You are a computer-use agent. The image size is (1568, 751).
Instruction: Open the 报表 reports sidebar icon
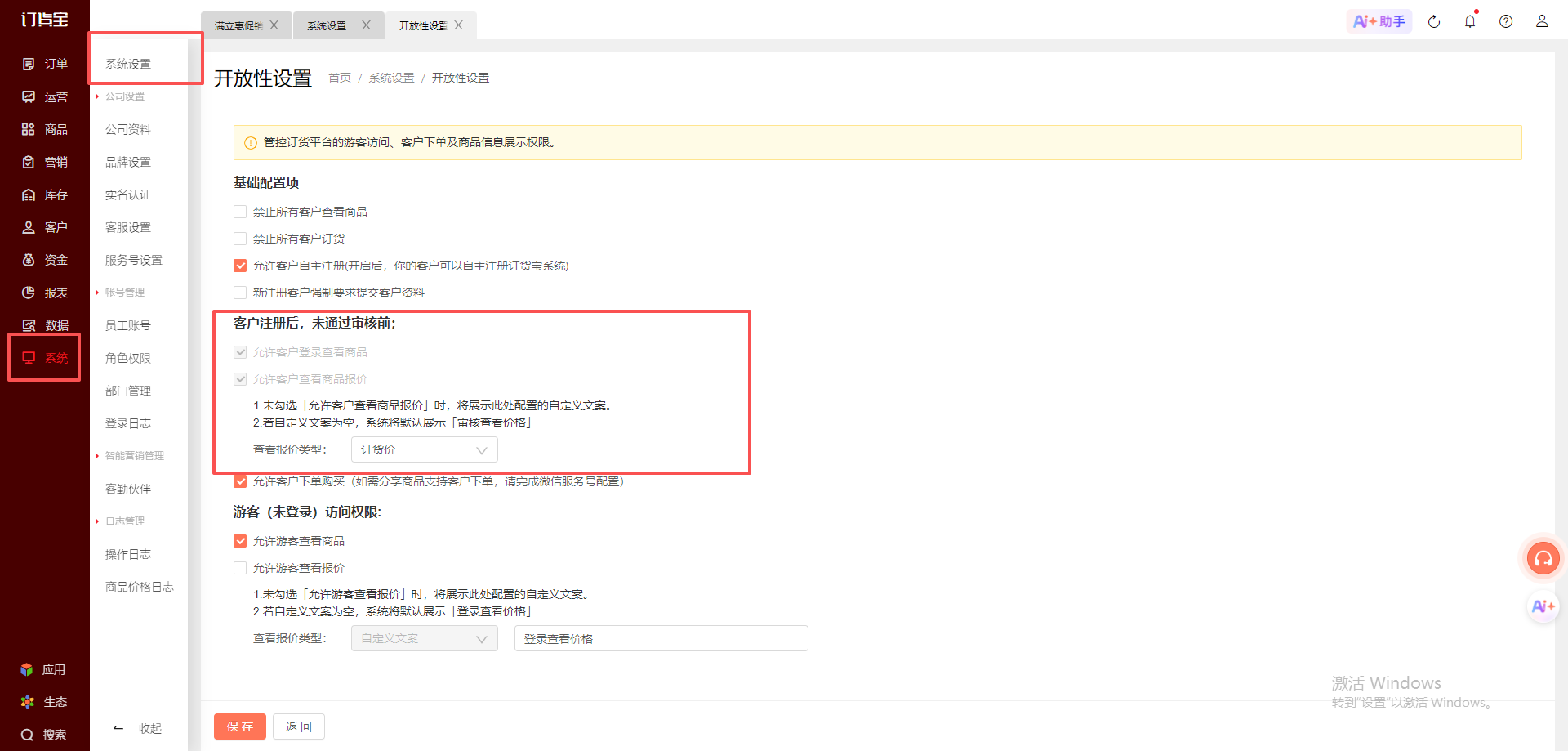coord(29,293)
